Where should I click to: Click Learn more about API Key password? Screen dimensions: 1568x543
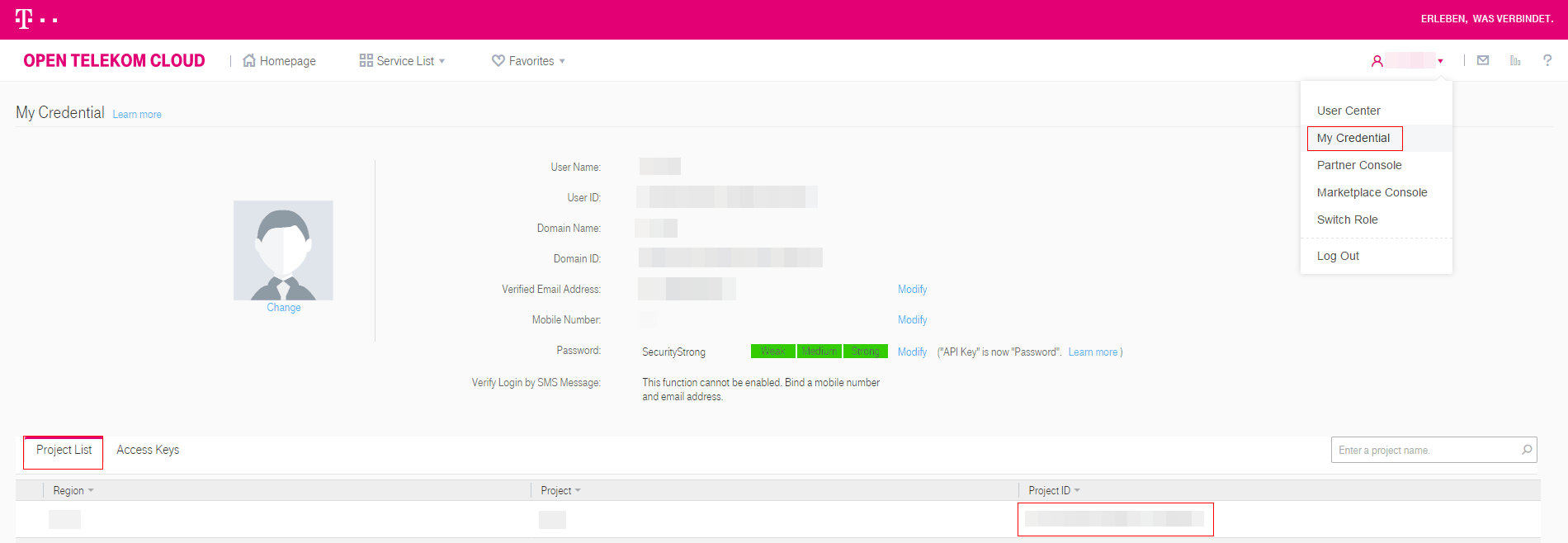pos(1093,352)
